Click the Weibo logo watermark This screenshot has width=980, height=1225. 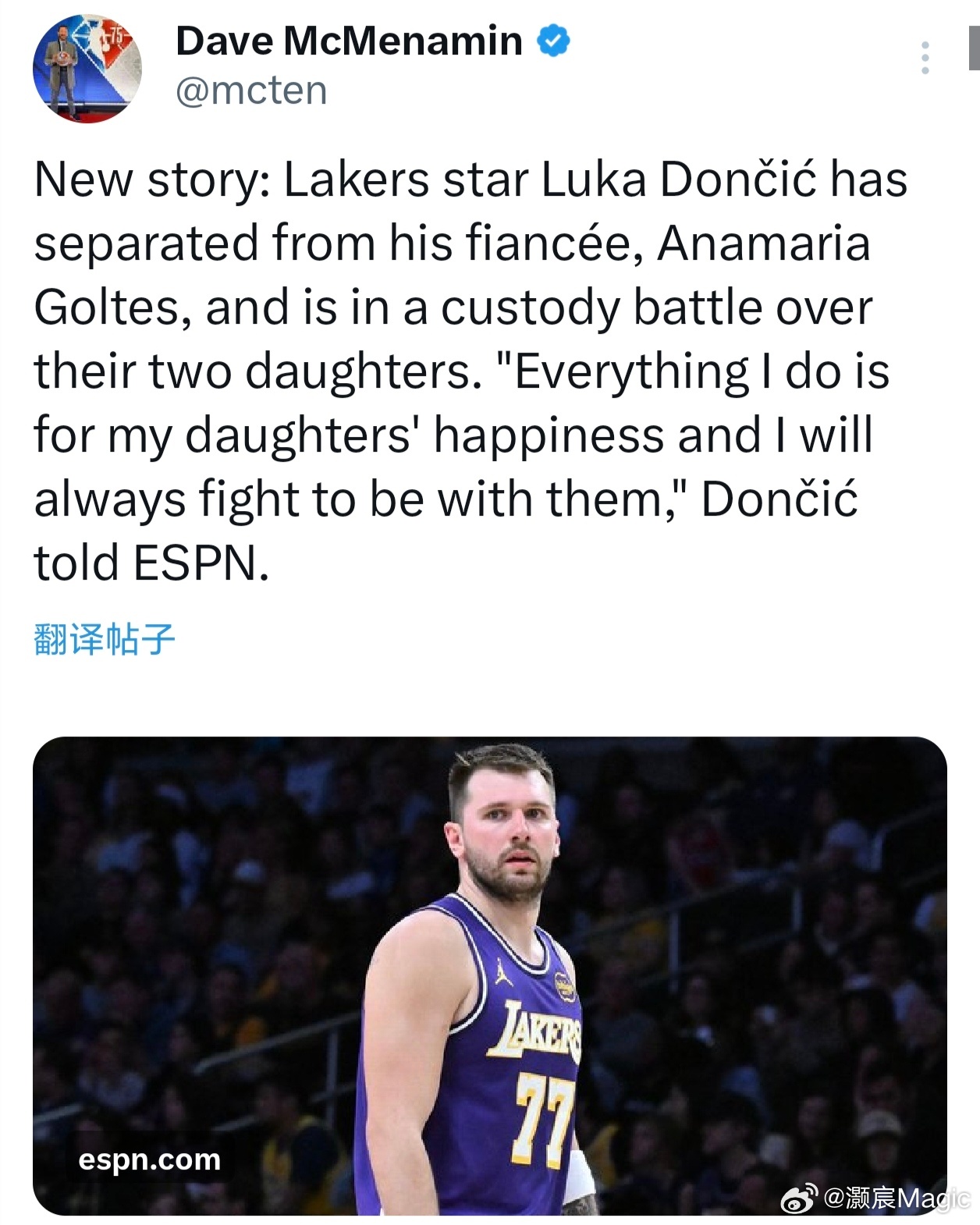pos(799,1198)
